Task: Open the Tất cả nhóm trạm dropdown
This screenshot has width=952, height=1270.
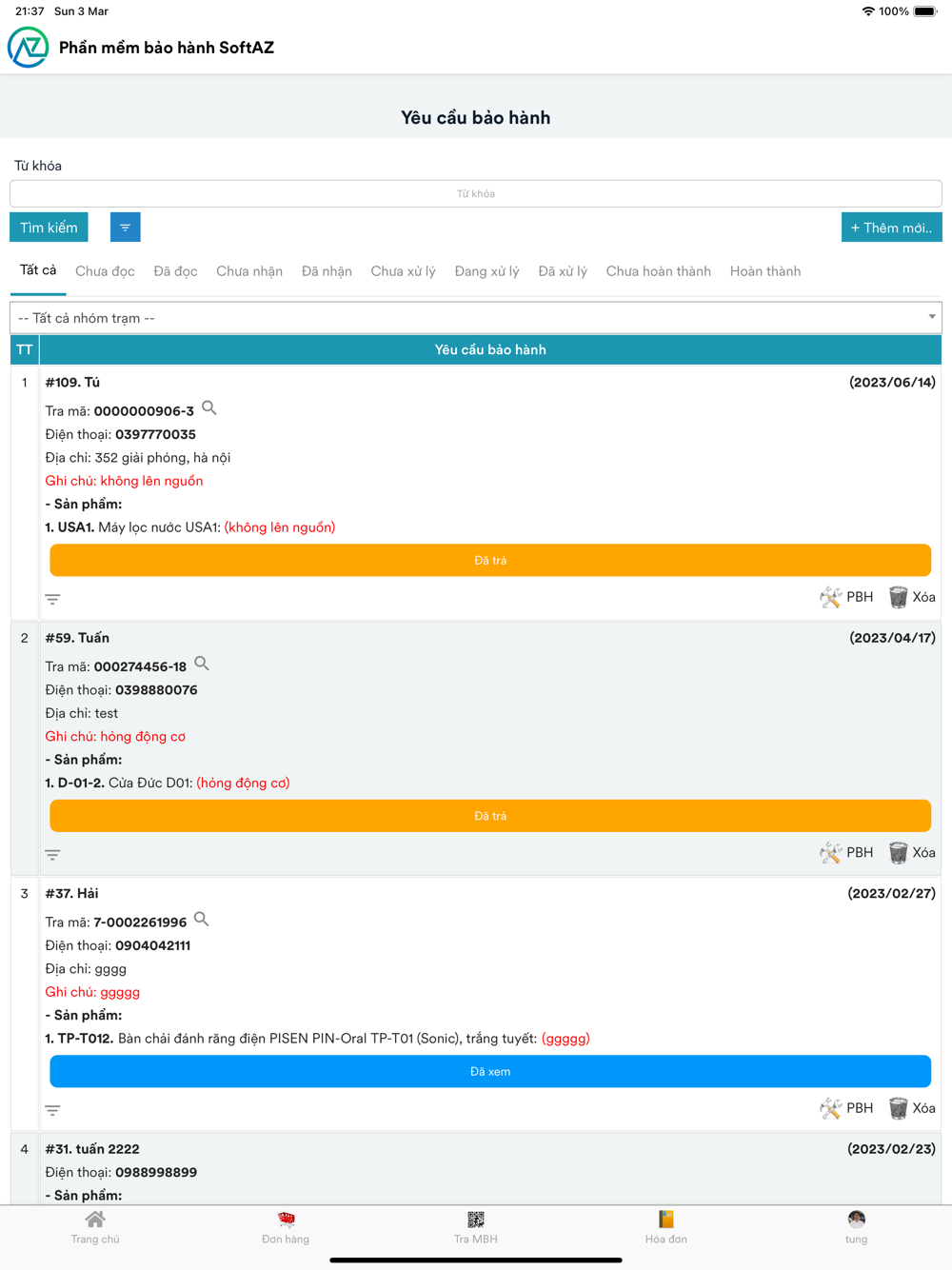Action: click(x=476, y=318)
